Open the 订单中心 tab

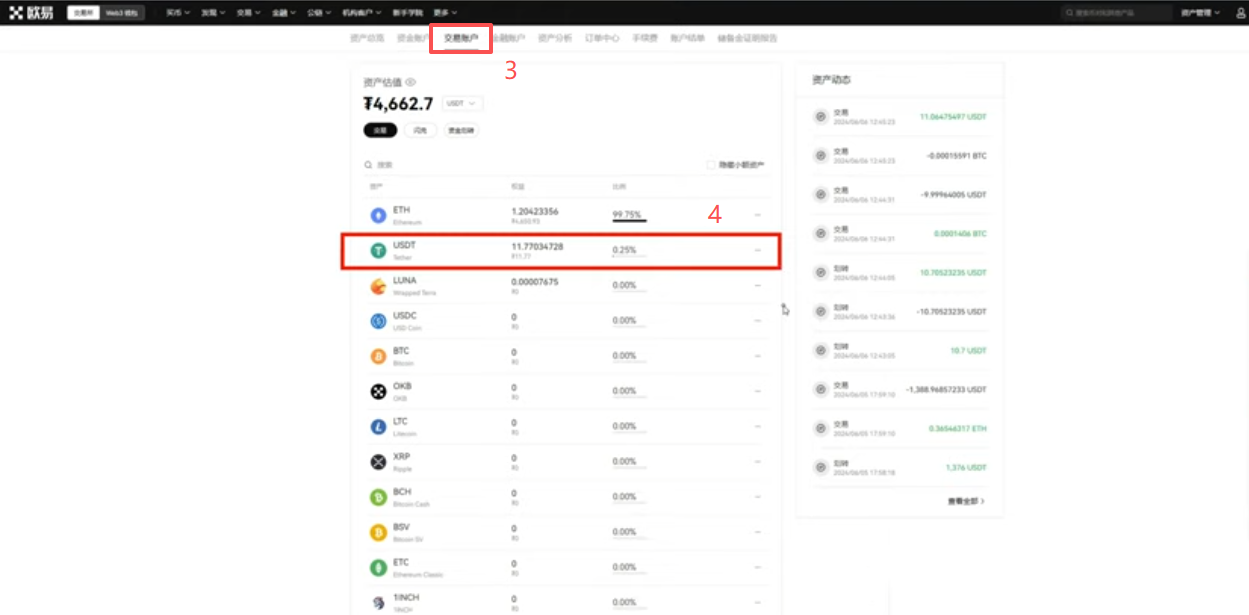point(602,38)
